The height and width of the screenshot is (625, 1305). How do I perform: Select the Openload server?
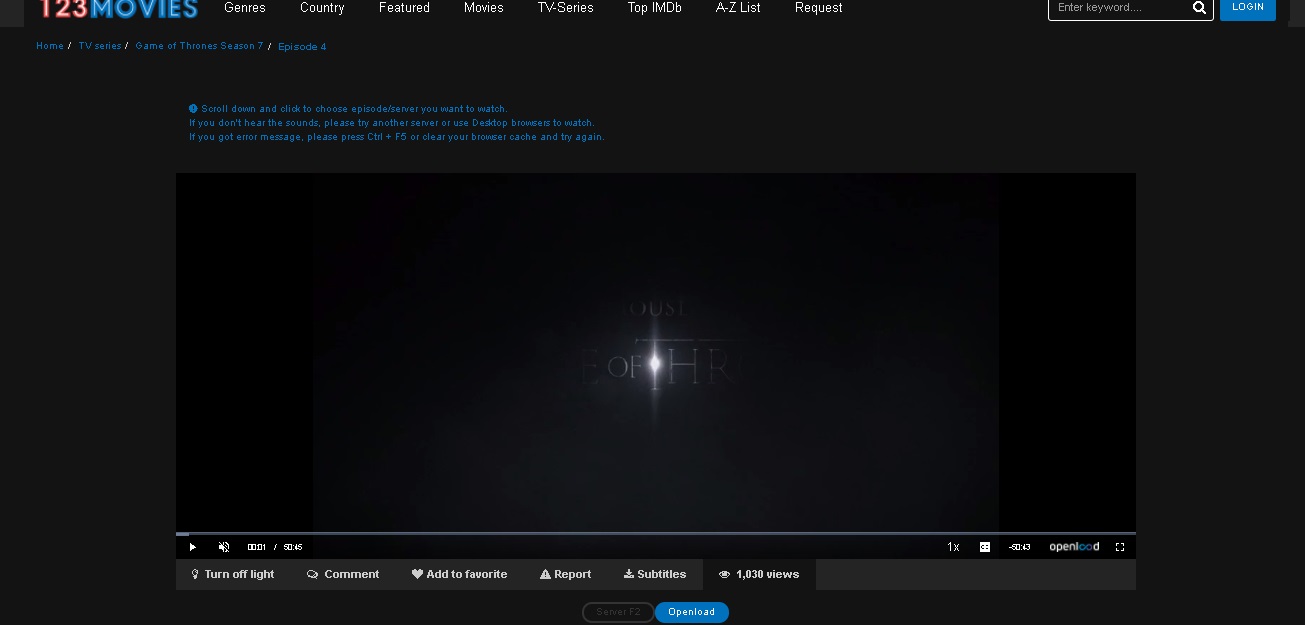pos(692,612)
